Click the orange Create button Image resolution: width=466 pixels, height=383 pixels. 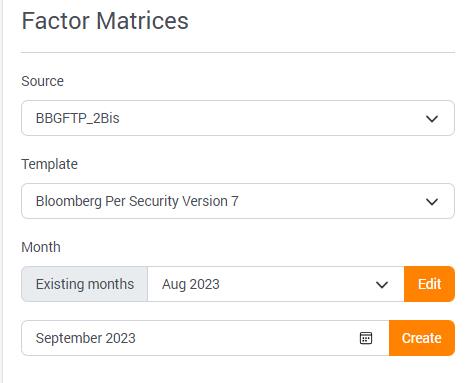coord(422,338)
